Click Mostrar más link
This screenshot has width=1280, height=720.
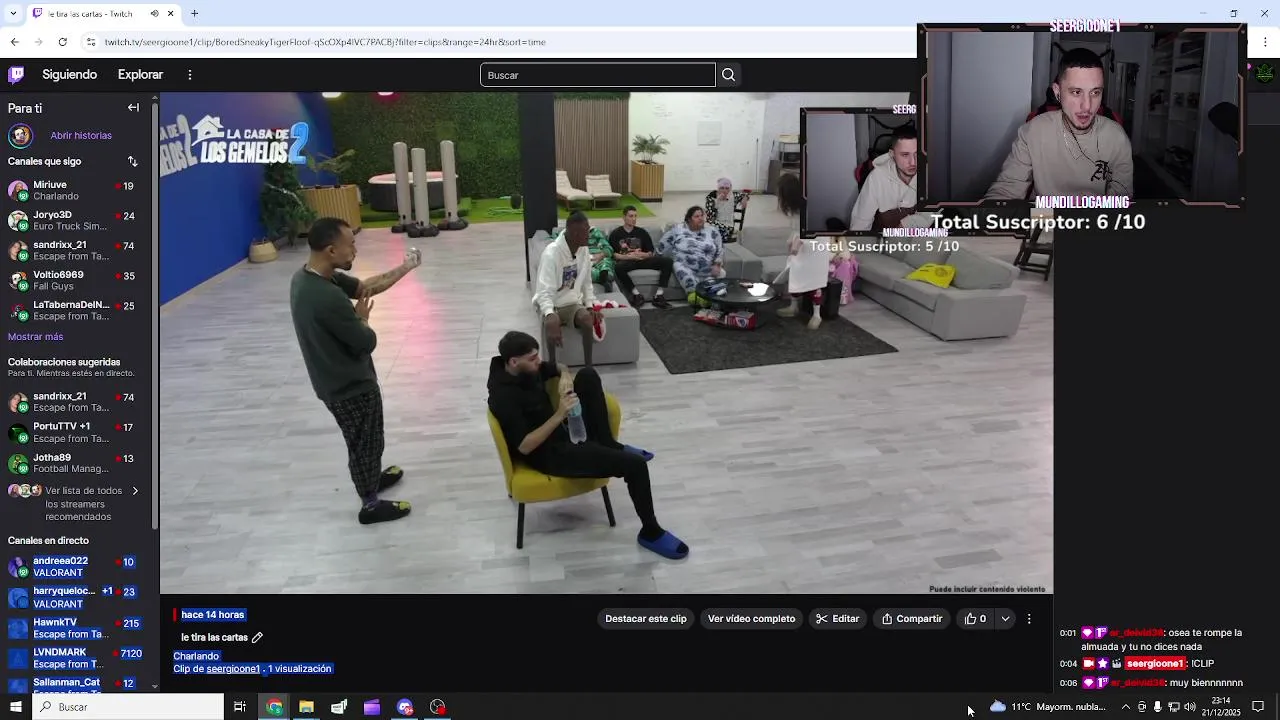click(x=35, y=337)
